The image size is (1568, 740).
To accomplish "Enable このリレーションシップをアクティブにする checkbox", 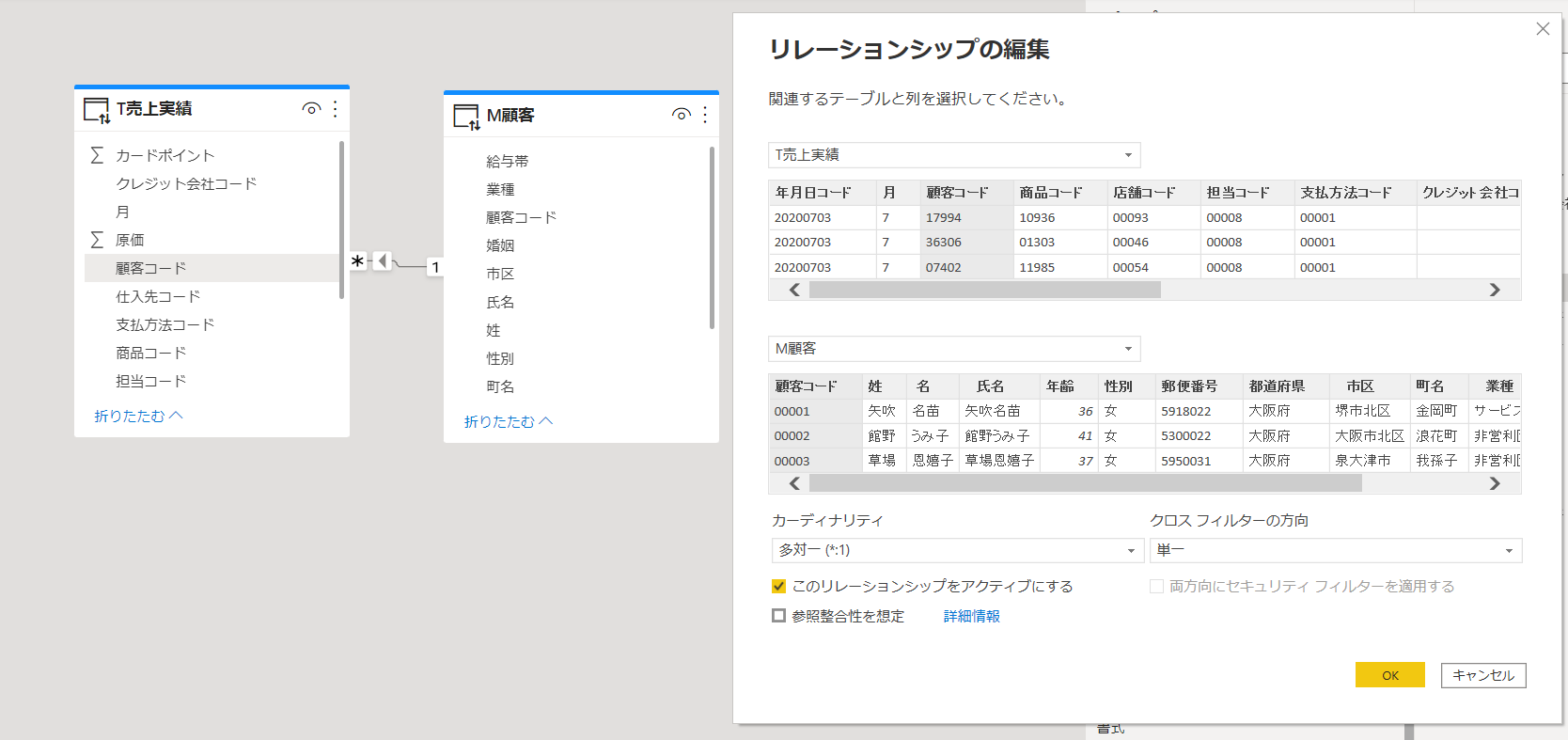I will [x=778, y=586].
